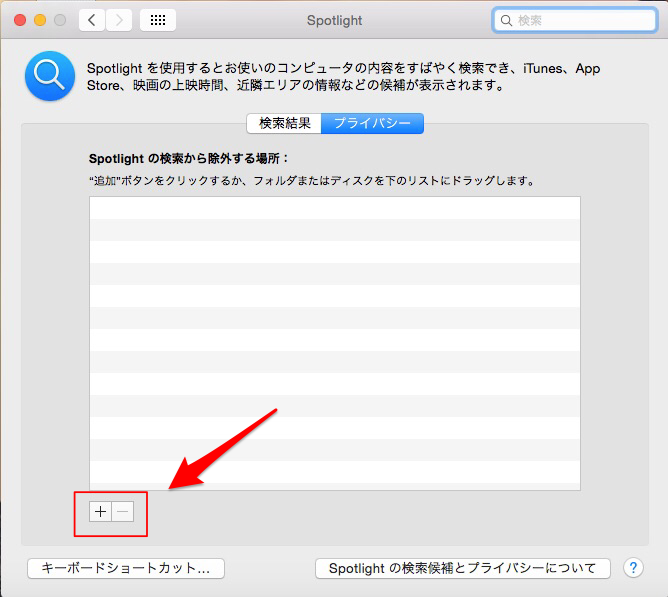Focus the 検索 search field

574,20
